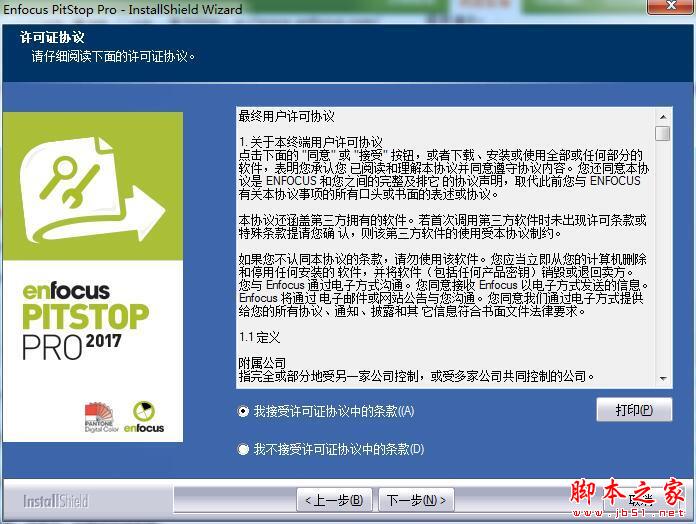Click the PitStop Pro document wrench logo

(93, 189)
